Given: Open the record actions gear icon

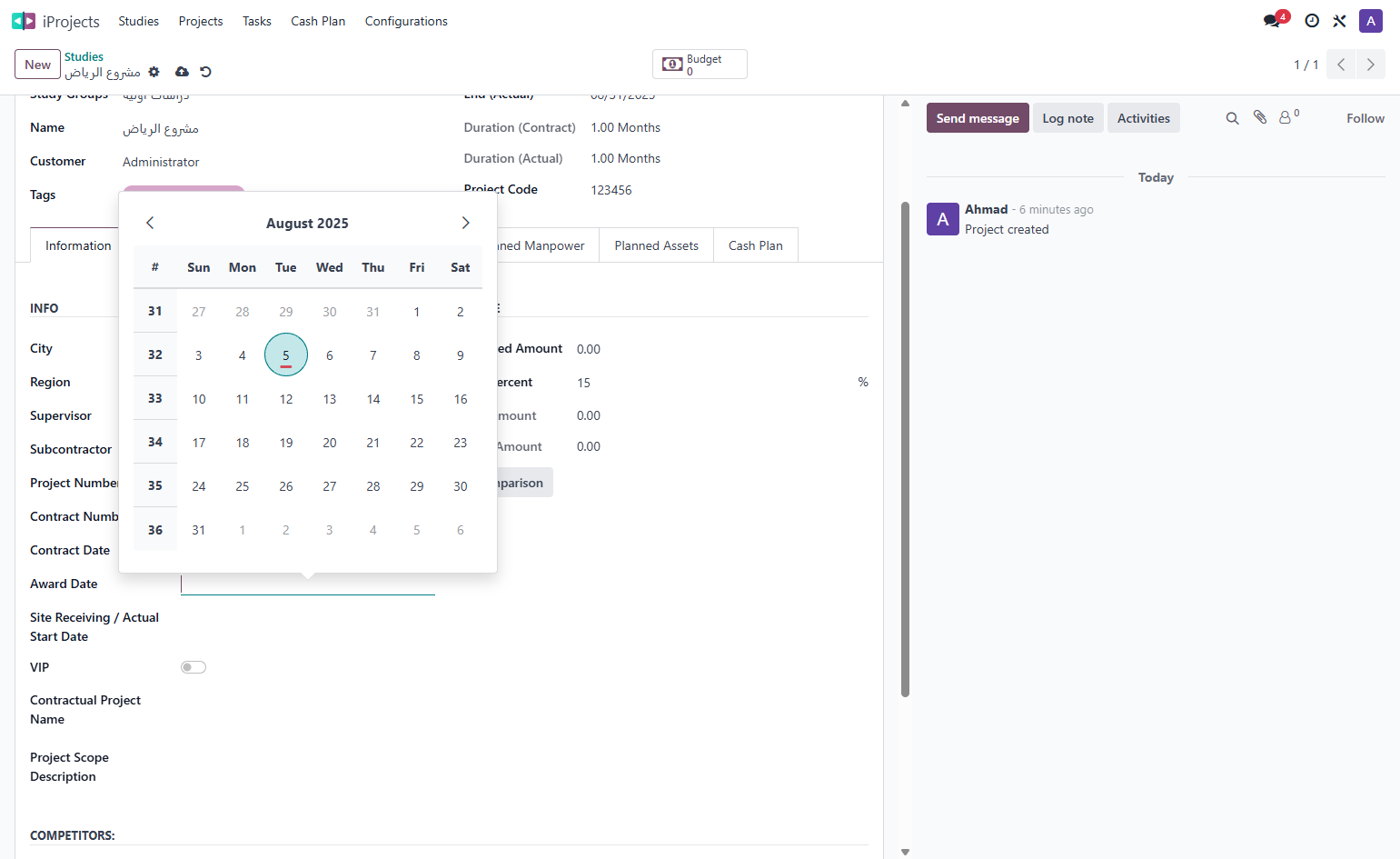Looking at the screenshot, I should pos(154,72).
